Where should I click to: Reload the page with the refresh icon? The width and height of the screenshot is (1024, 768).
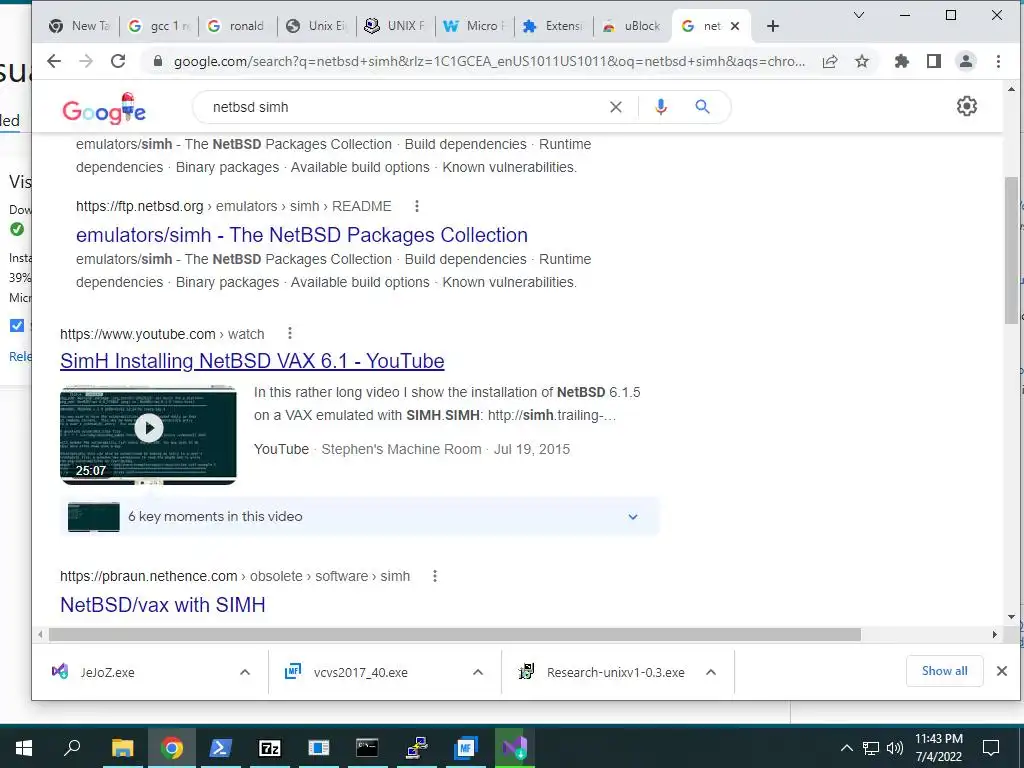(x=118, y=61)
